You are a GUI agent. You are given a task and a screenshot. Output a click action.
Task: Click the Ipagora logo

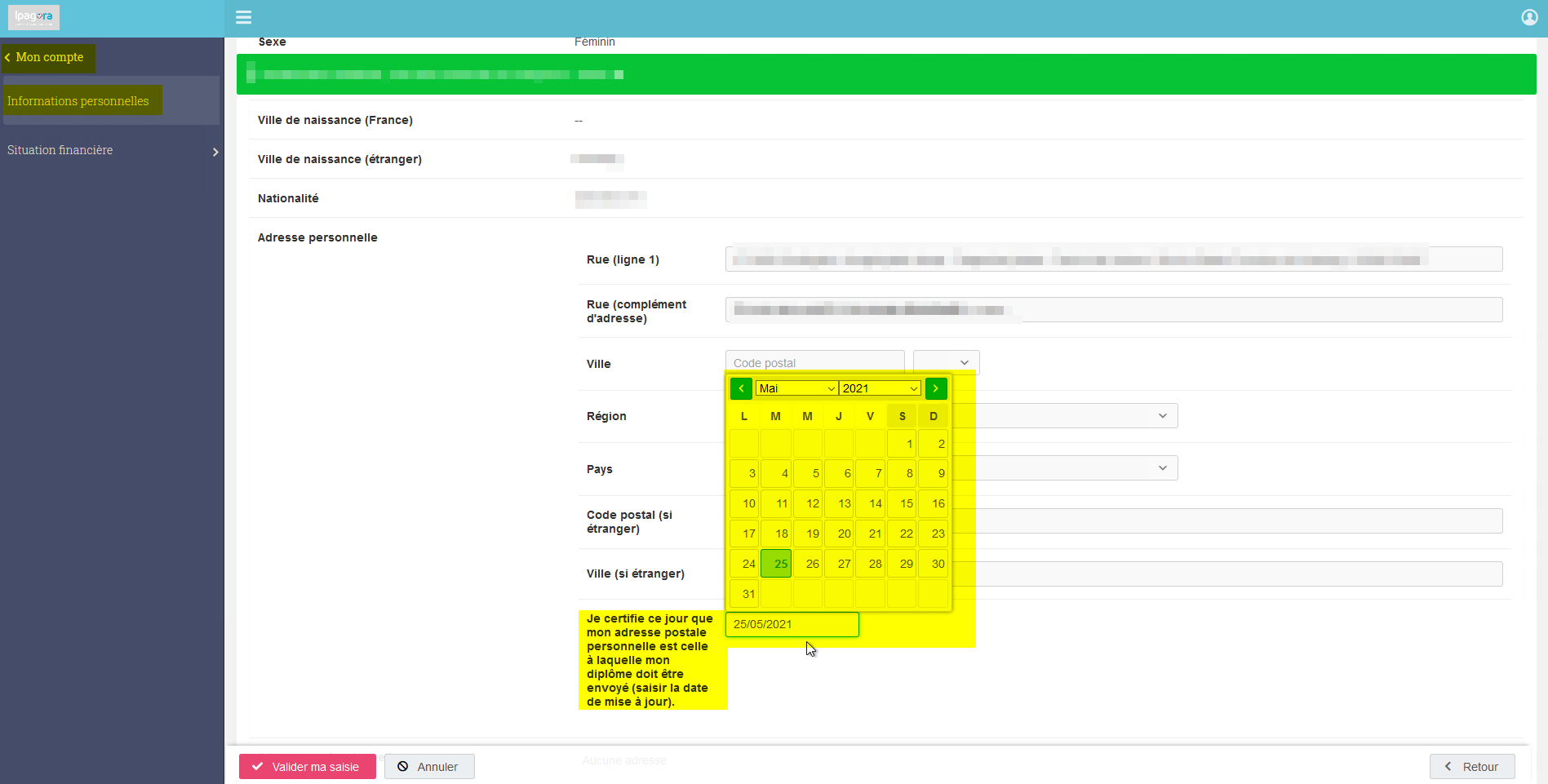coord(33,17)
